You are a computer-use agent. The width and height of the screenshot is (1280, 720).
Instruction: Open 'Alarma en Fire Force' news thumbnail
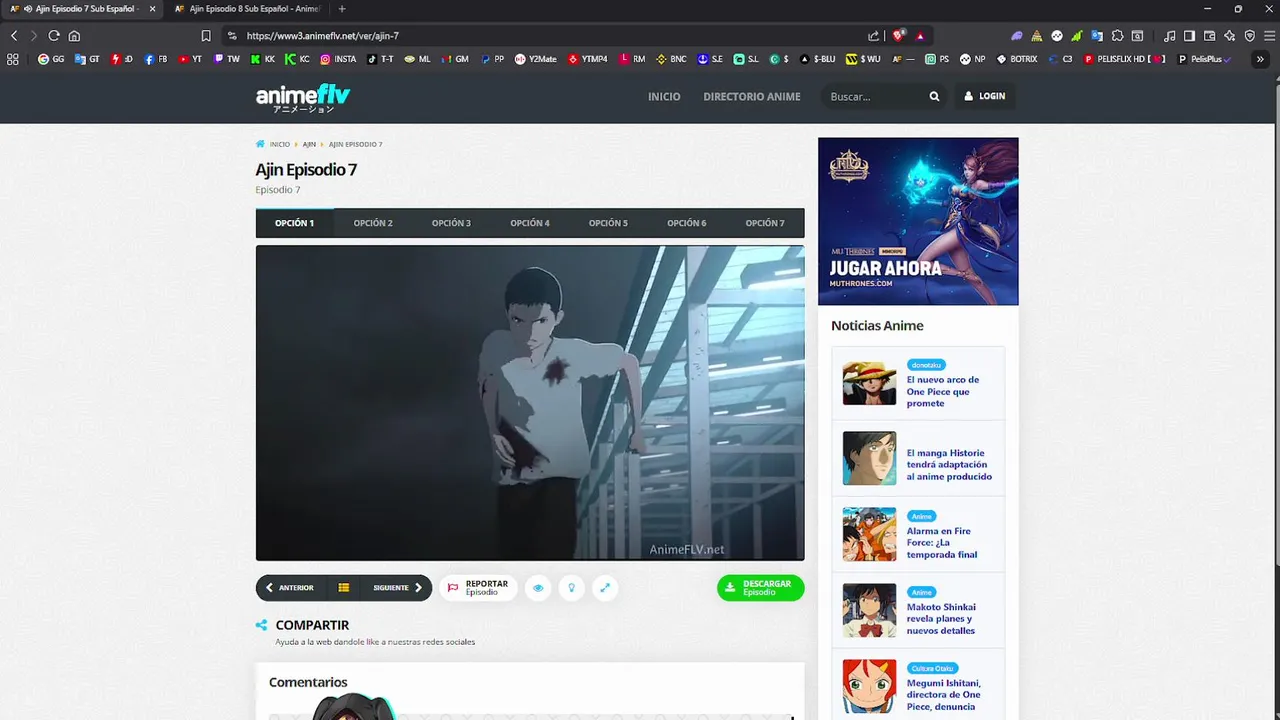(x=869, y=534)
